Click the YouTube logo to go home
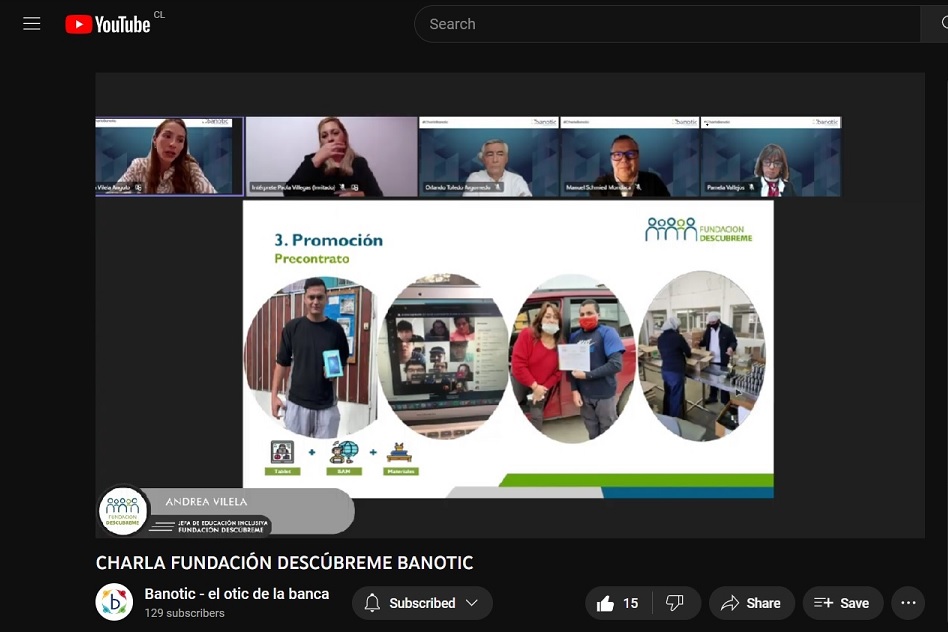The height and width of the screenshot is (632, 948). pos(108,24)
